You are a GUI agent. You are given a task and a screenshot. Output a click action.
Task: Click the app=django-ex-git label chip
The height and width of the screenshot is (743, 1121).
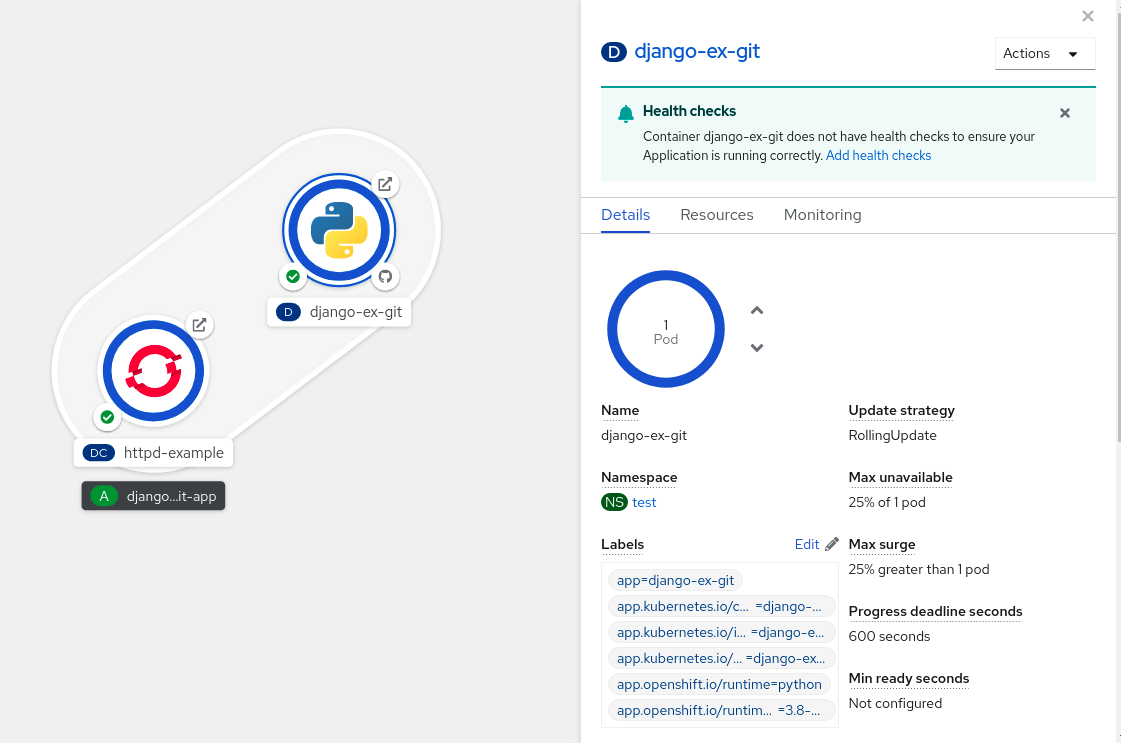click(x=676, y=580)
